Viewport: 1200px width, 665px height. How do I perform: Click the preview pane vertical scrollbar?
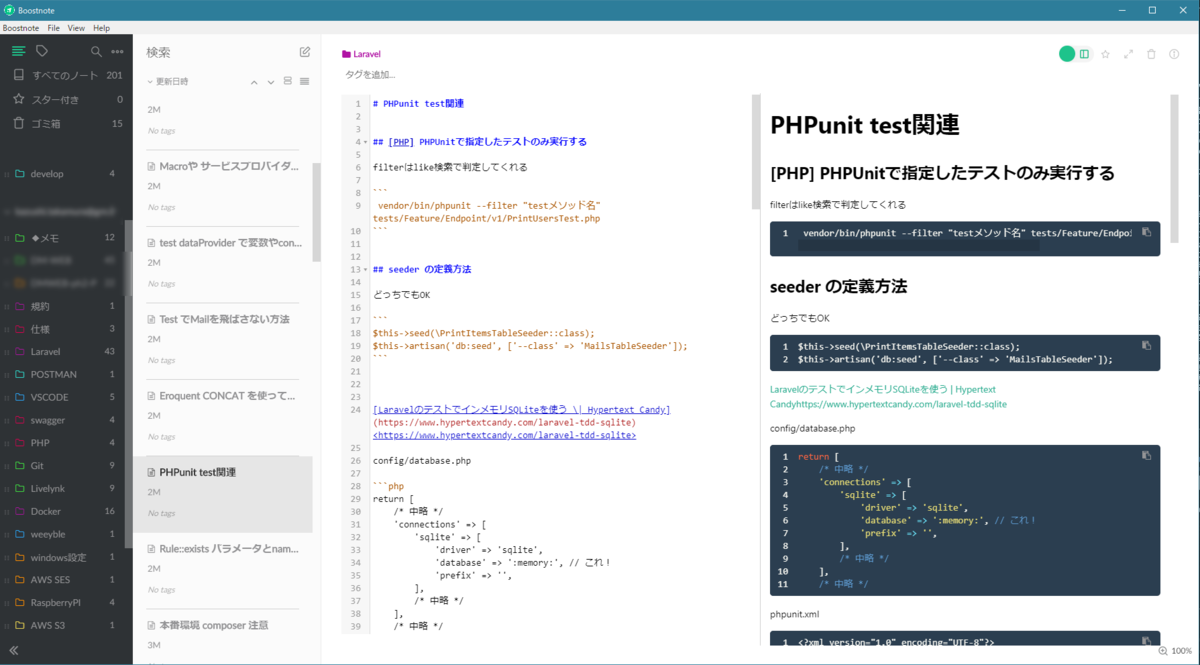click(x=1174, y=170)
